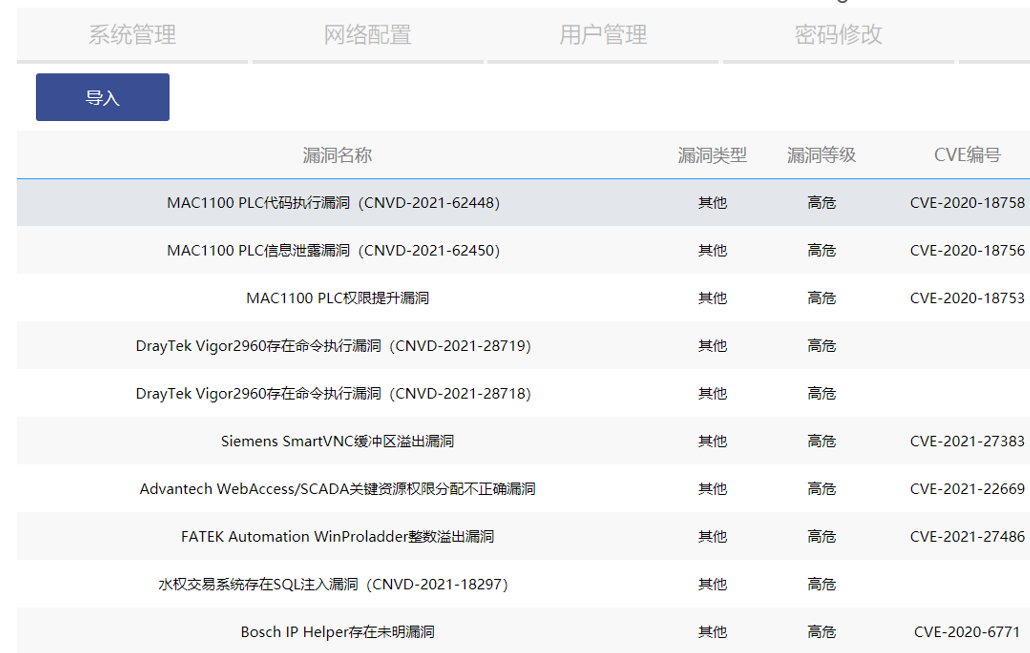Click 高危 level in Bosch IP Helper row

click(821, 632)
